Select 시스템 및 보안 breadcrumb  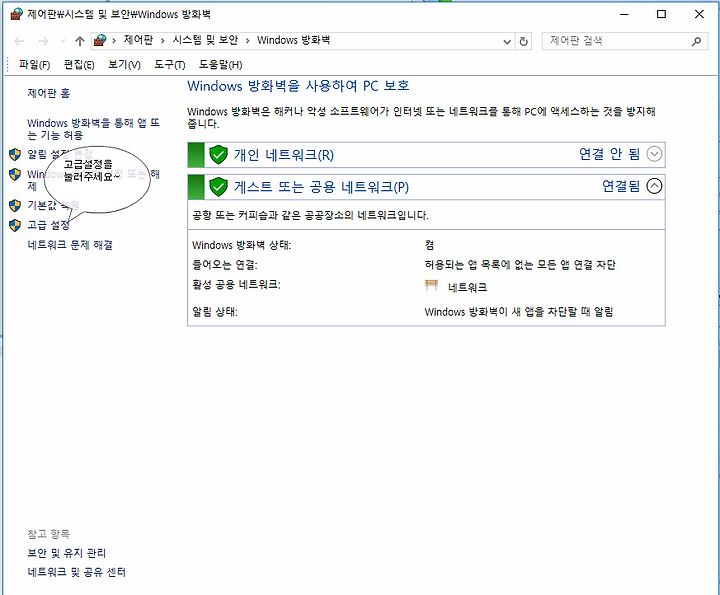(205, 40)
